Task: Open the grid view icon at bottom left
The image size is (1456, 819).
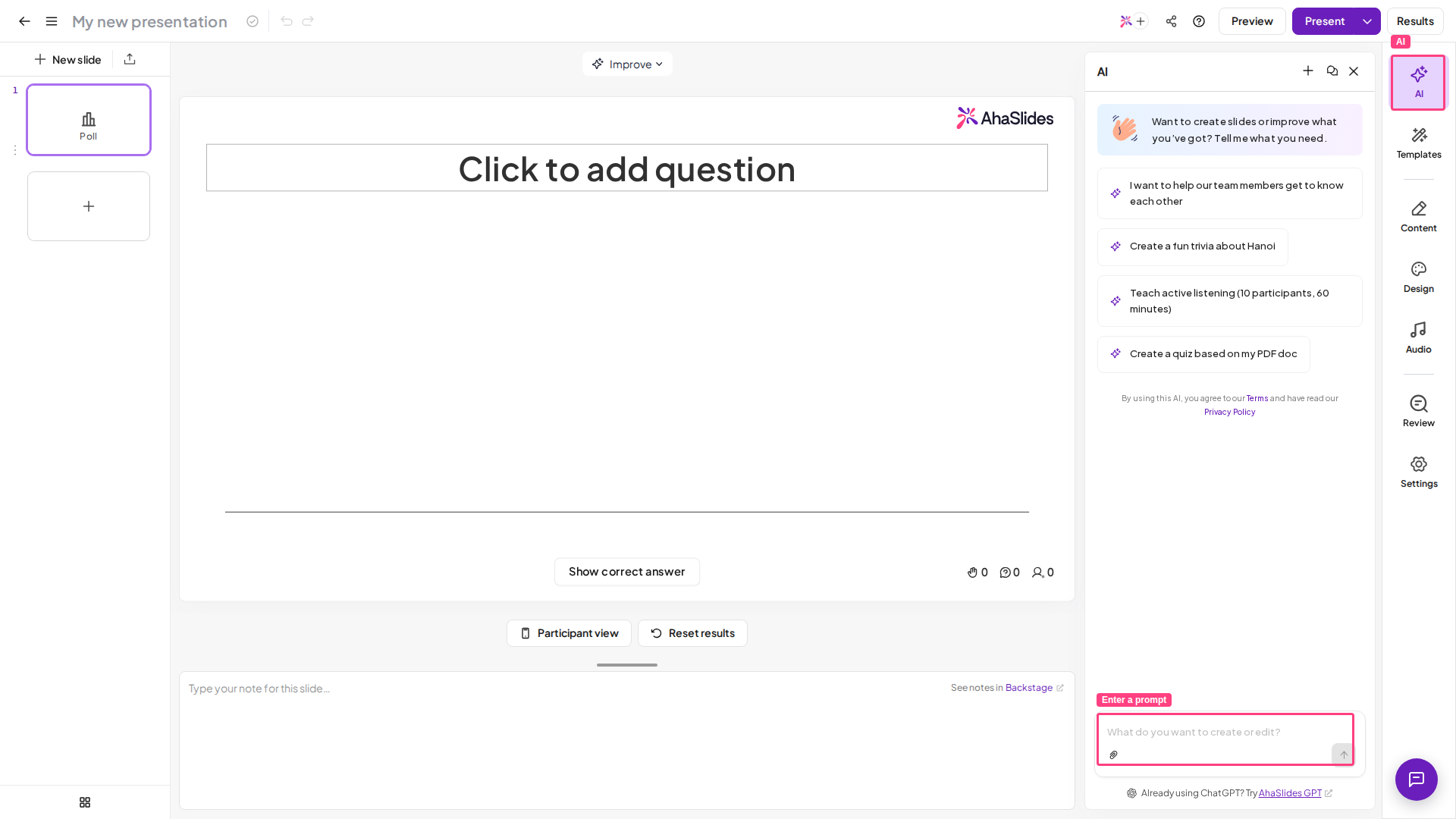Action: point(85,802)
